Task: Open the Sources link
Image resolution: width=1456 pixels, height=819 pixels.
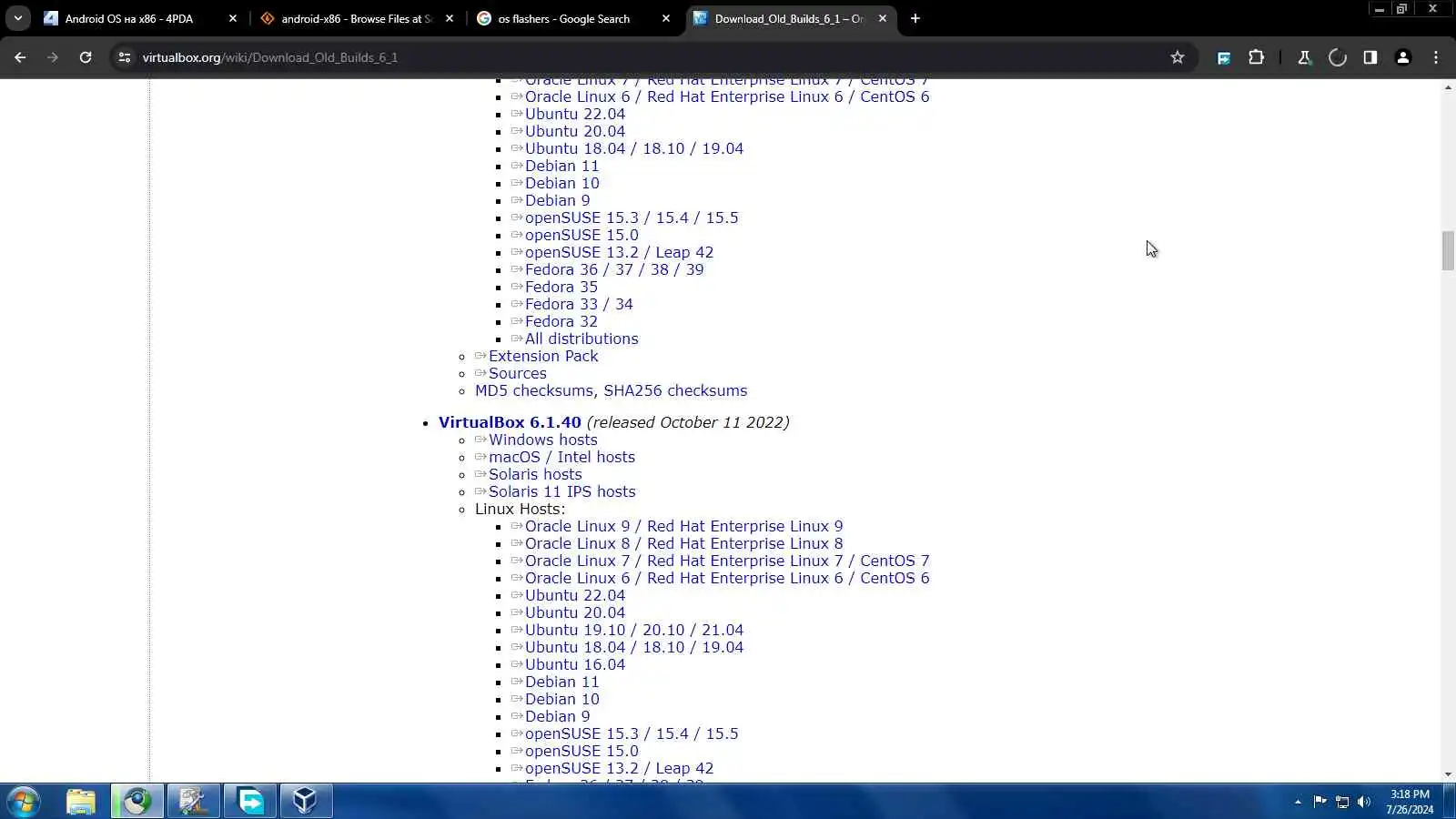Action: coord(518,373)
